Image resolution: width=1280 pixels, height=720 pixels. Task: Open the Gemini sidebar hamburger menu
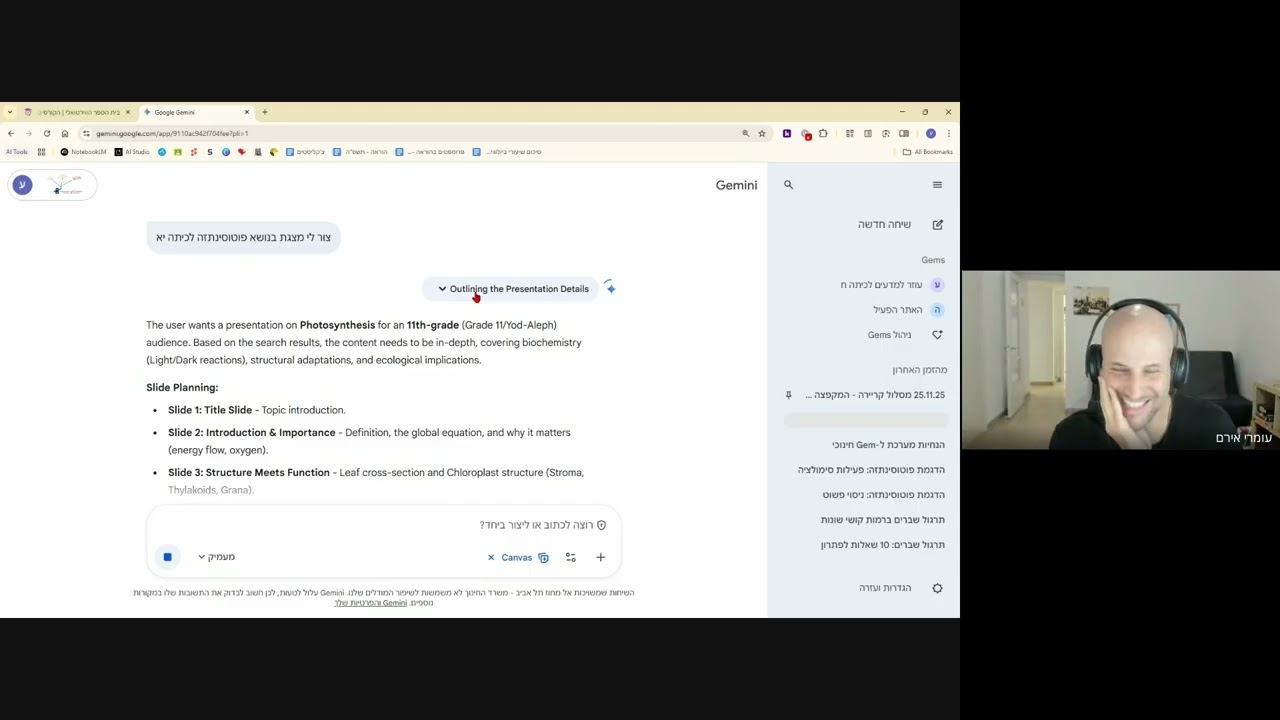(x=937, y=185)
